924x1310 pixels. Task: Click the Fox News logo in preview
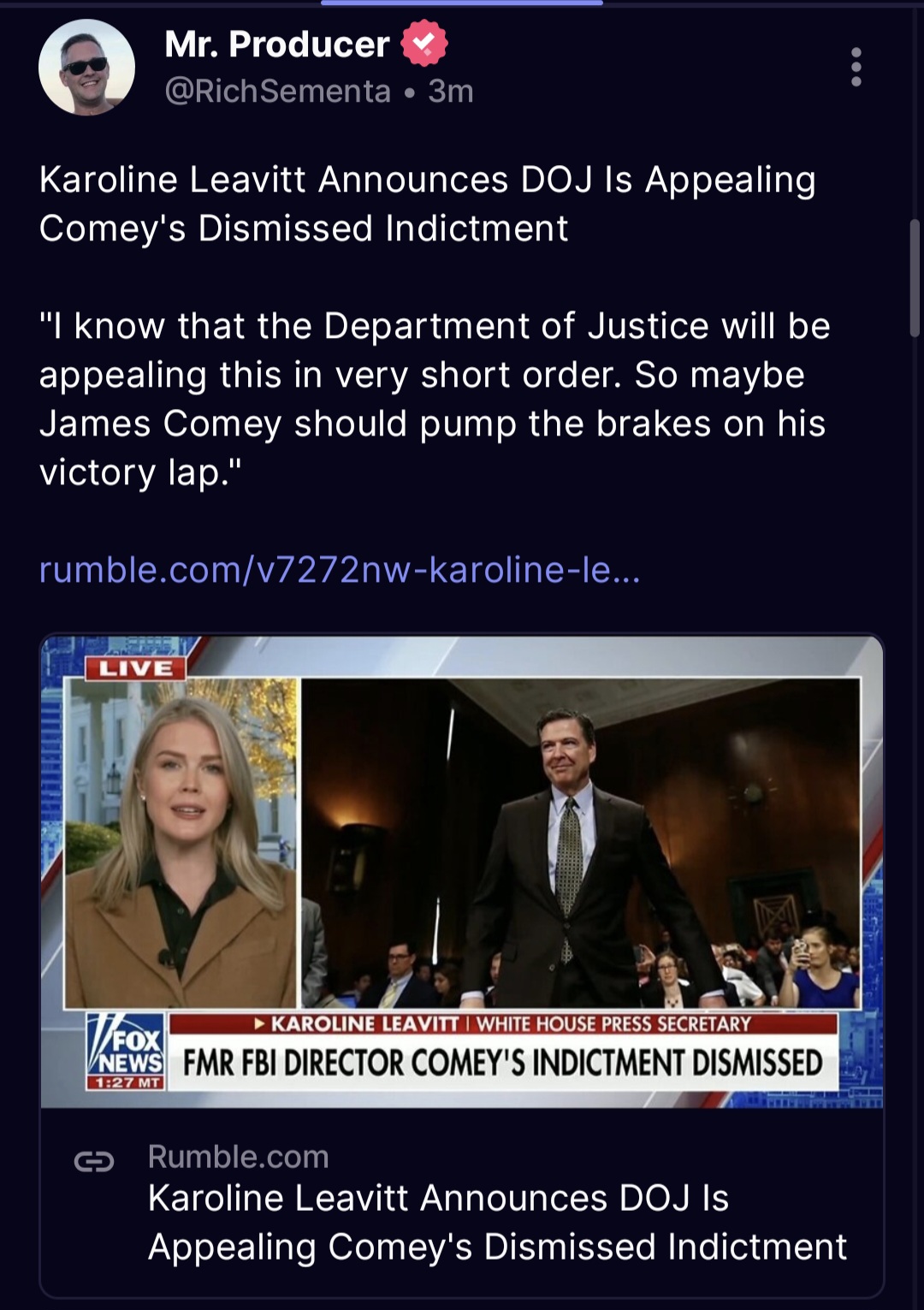pyautogui.click(x=127, y=1052)
